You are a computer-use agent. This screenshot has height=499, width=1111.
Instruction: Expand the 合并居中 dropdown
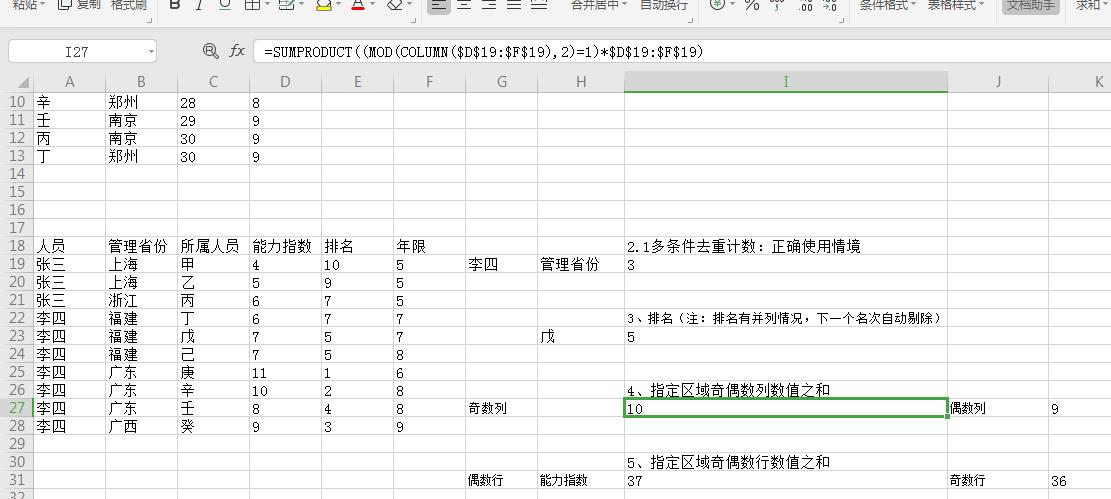[x=624, y=5]
